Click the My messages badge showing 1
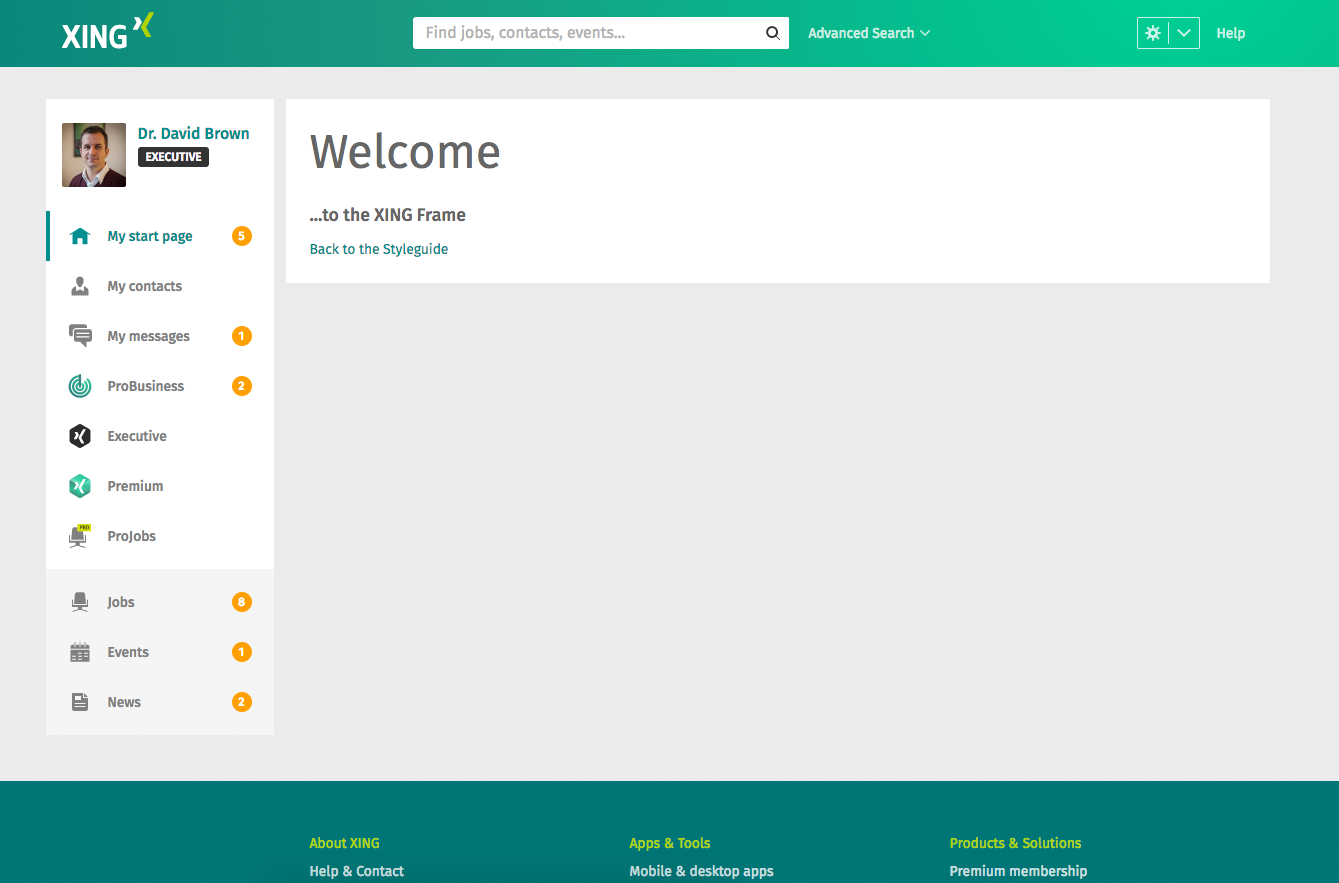This screenshot has width=1339, height=883. [x=242, y=336]
